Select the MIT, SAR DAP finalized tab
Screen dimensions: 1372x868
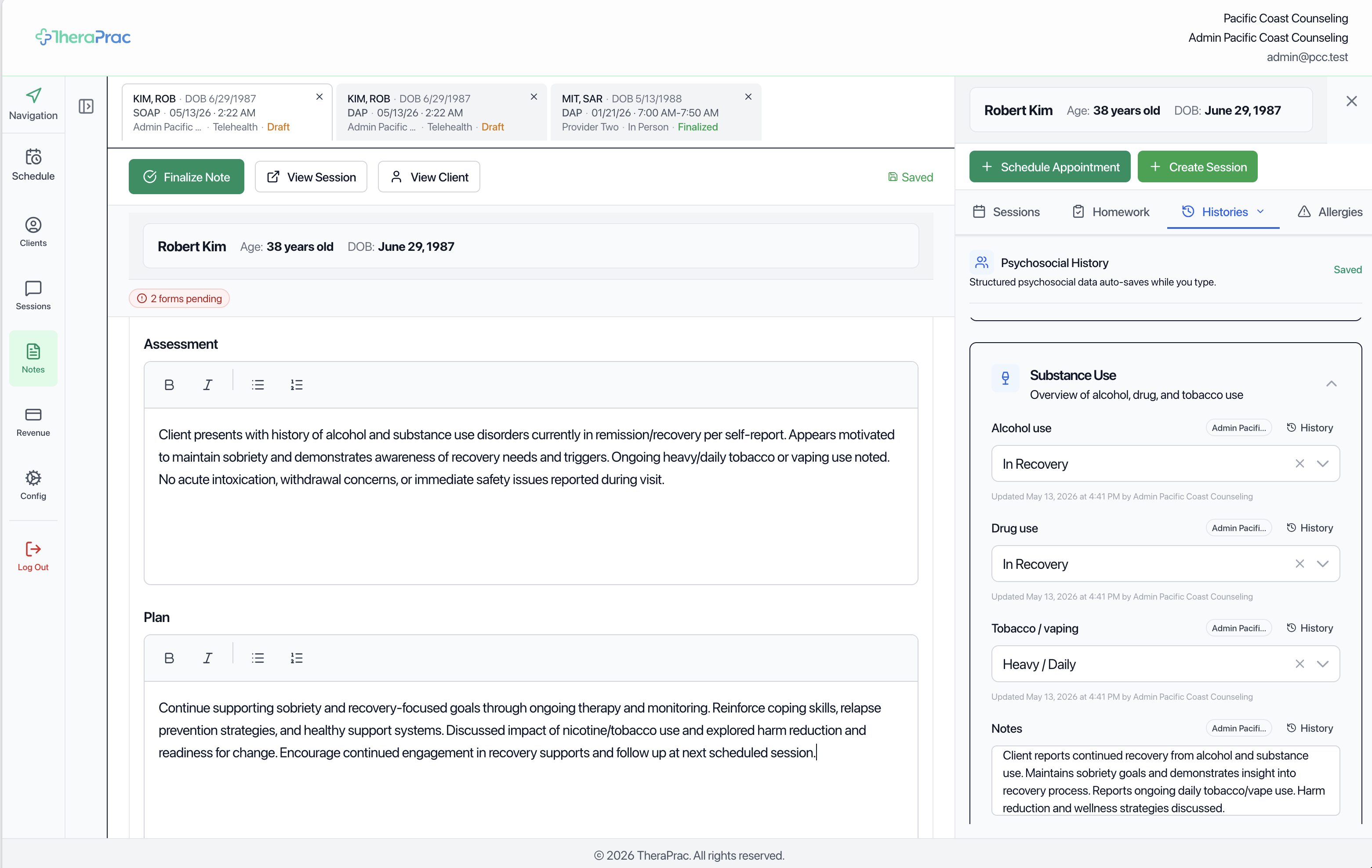coord(656,112)
